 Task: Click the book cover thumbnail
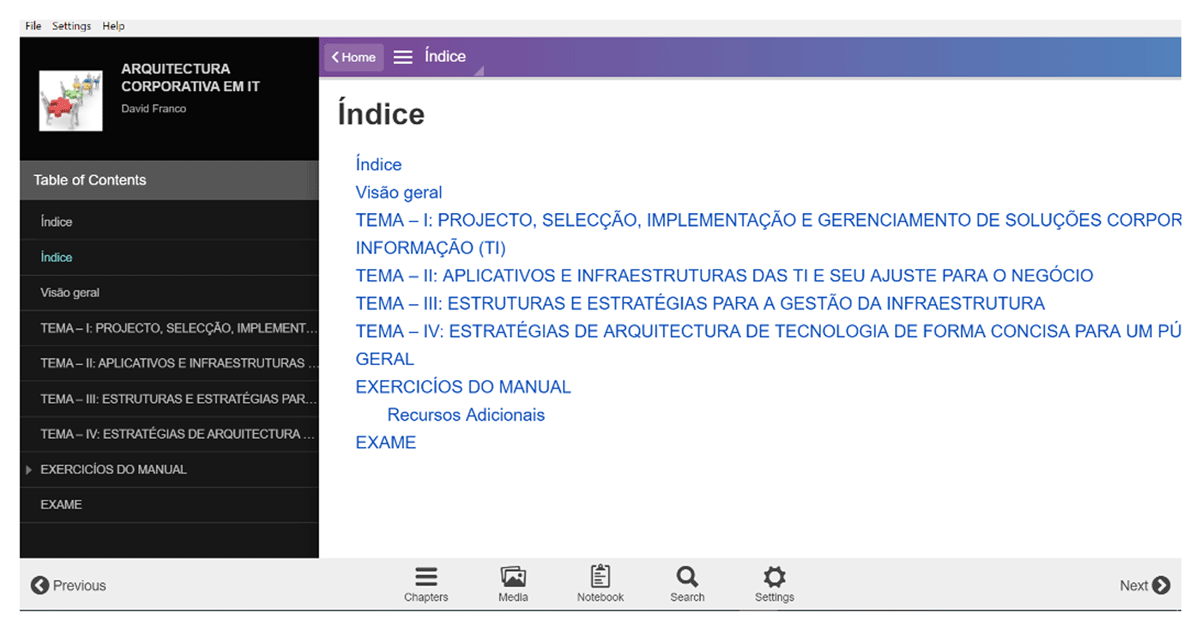71,100
